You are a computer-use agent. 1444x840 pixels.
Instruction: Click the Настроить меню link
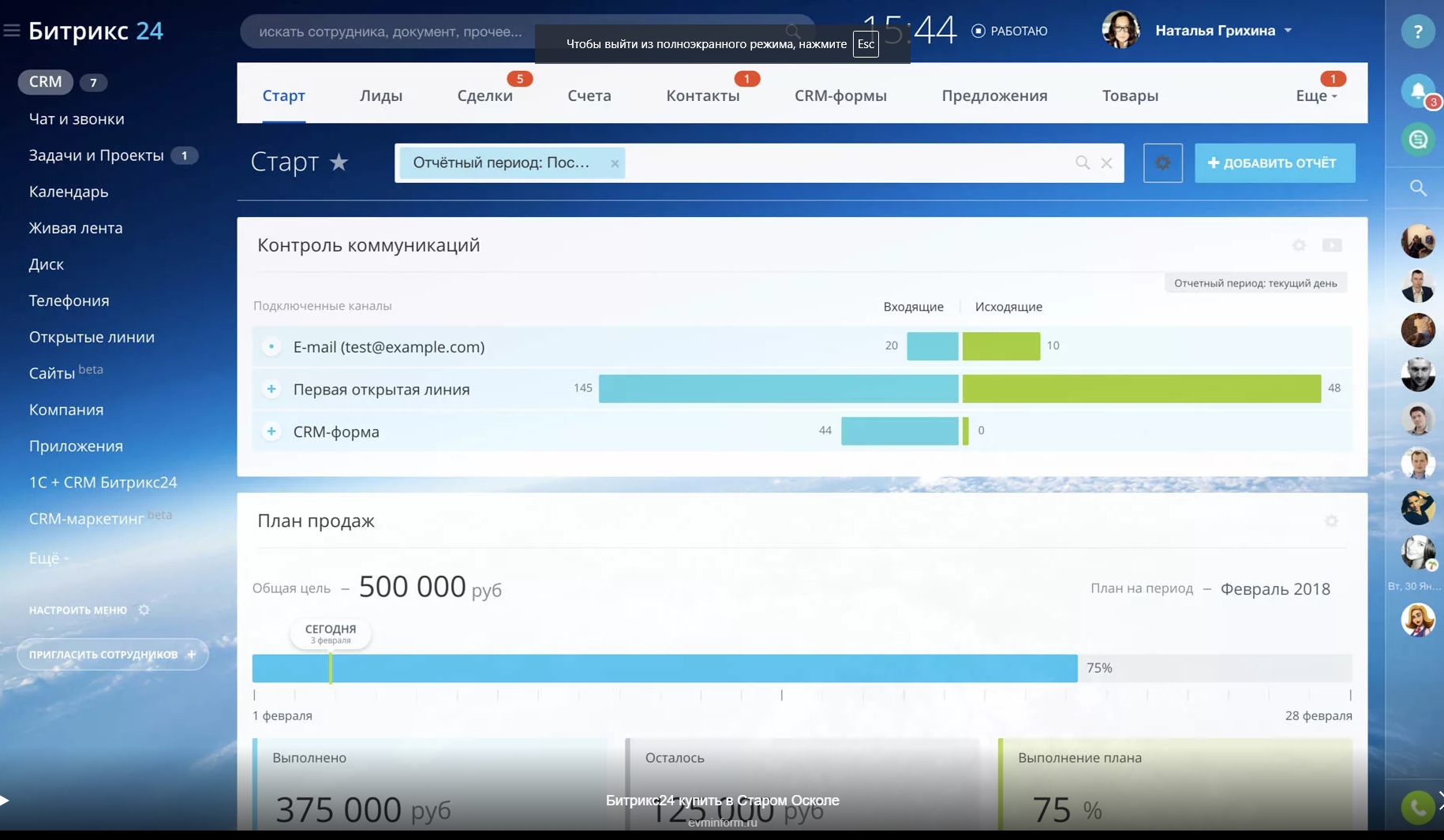77,610
